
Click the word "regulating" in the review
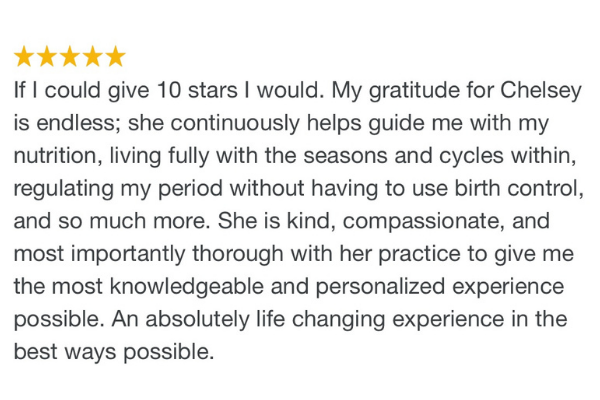64,190
